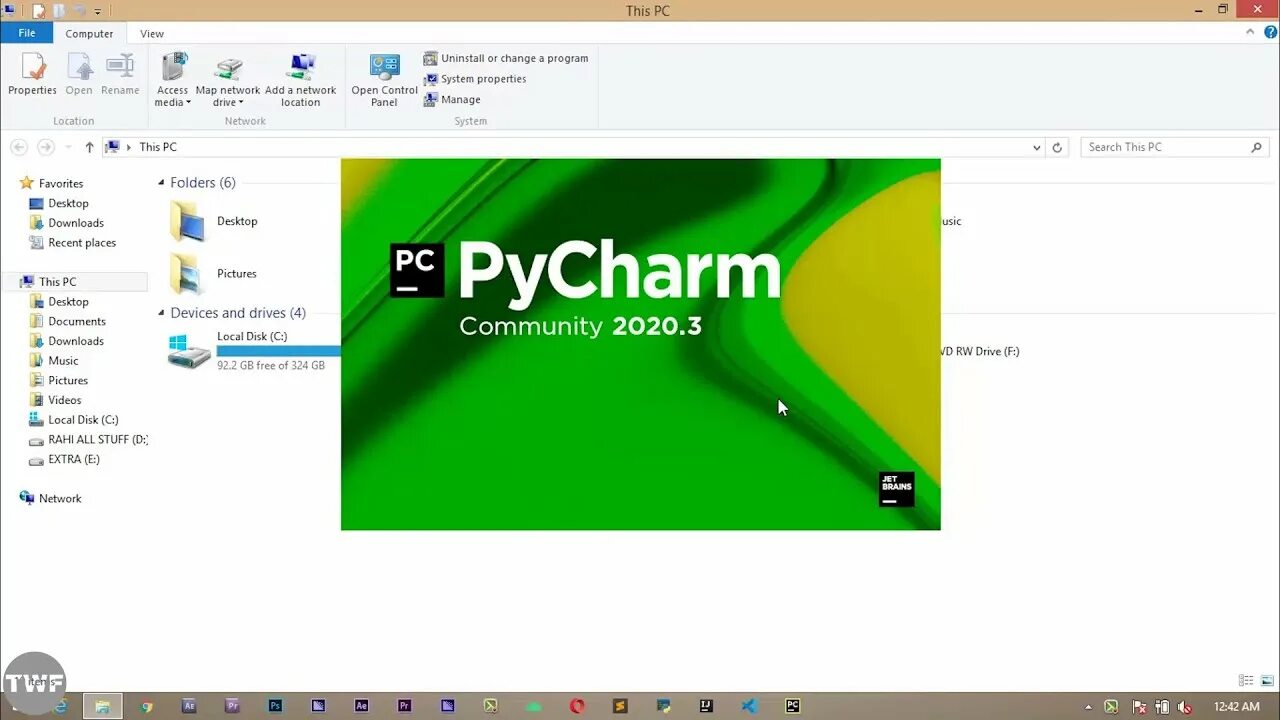
Task: Click the This PC address bar path
Action: tap(158, 147)
